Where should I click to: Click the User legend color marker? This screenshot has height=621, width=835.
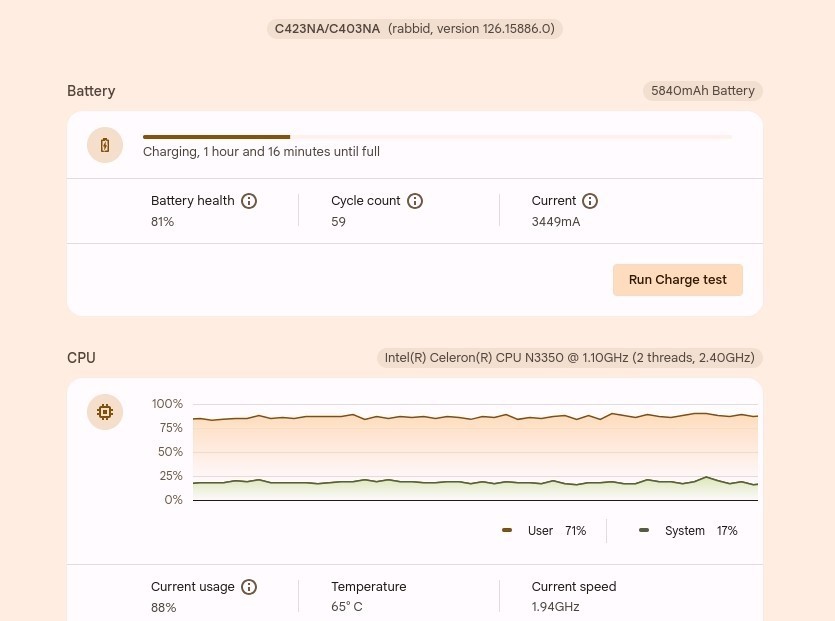tap(507, 530)
